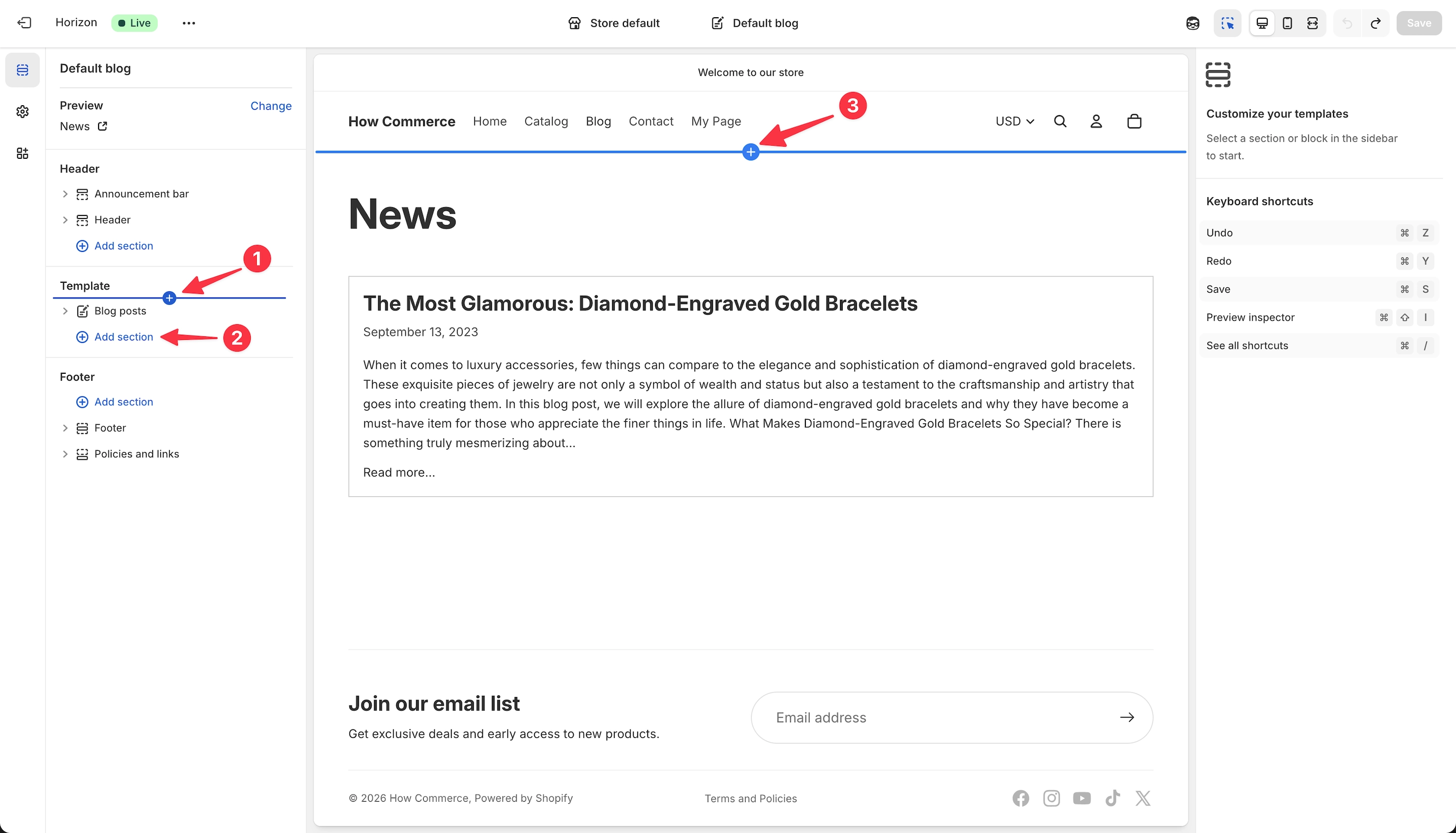This screenshot has width=1456, height=833.
Task: Expand the Announcement bar section
Action: [x=65, y=194]
